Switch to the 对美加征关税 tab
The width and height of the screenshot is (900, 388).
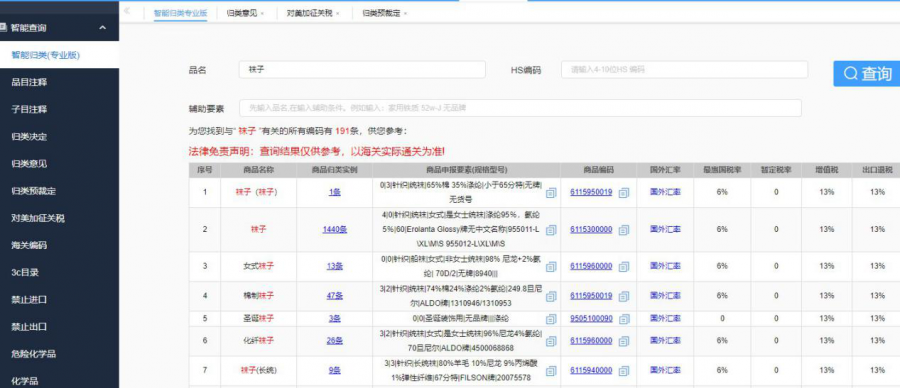(309, 13)
